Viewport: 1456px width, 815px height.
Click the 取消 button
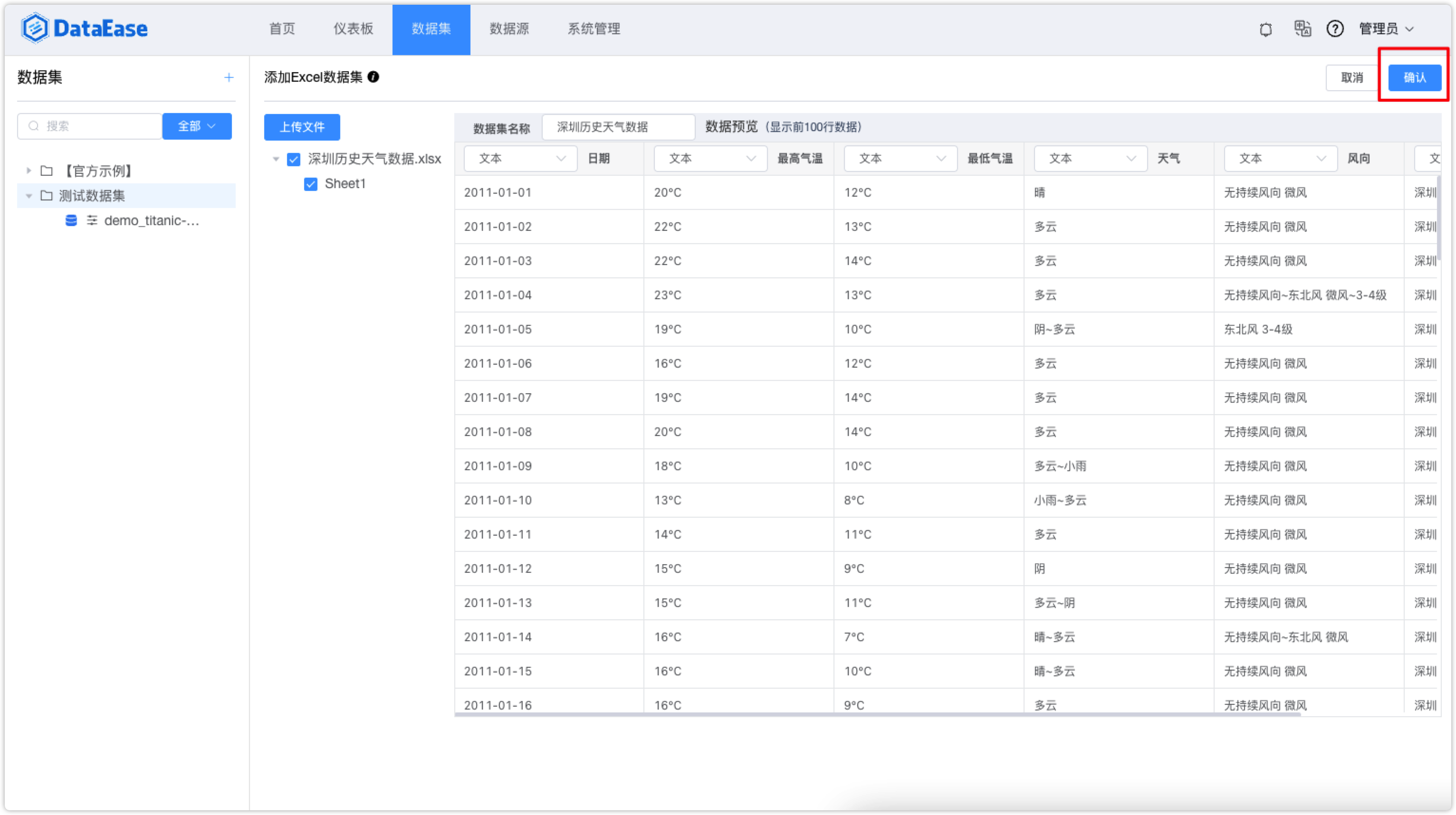pos(1351,77)
